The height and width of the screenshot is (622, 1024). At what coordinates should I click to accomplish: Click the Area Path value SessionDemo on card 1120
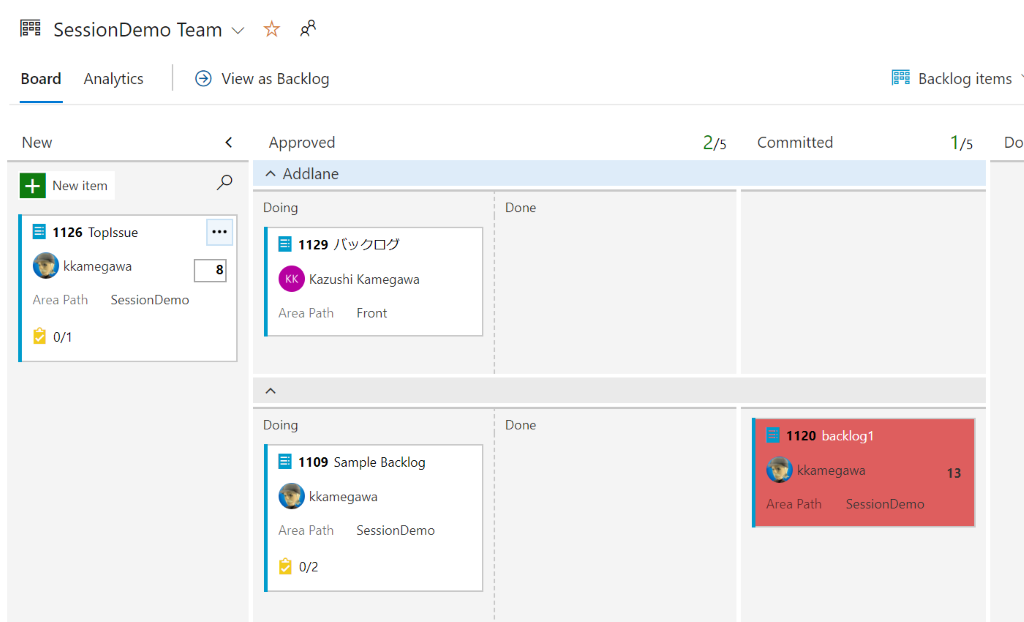point(885,504)
